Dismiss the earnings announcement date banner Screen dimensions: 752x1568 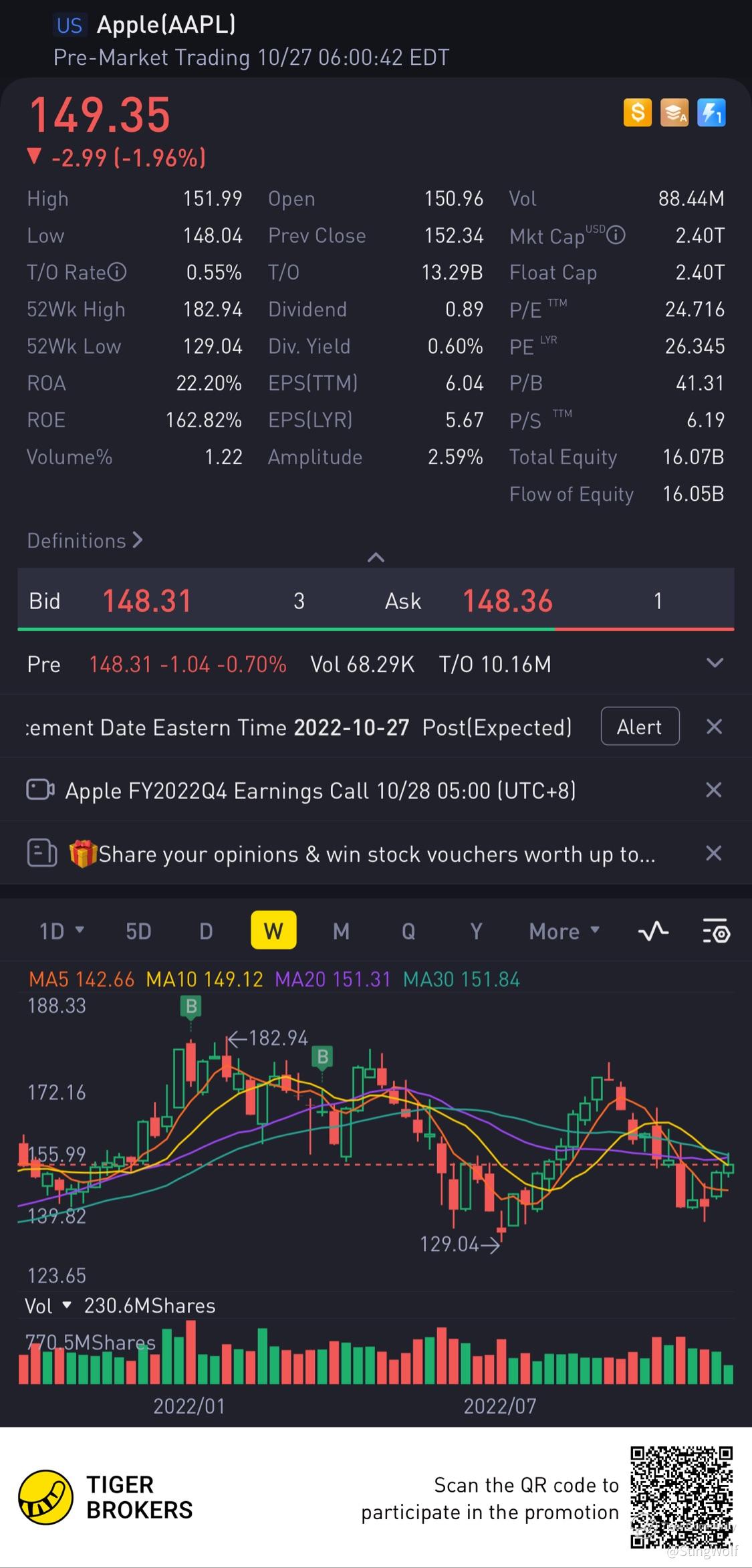[714, 727]
